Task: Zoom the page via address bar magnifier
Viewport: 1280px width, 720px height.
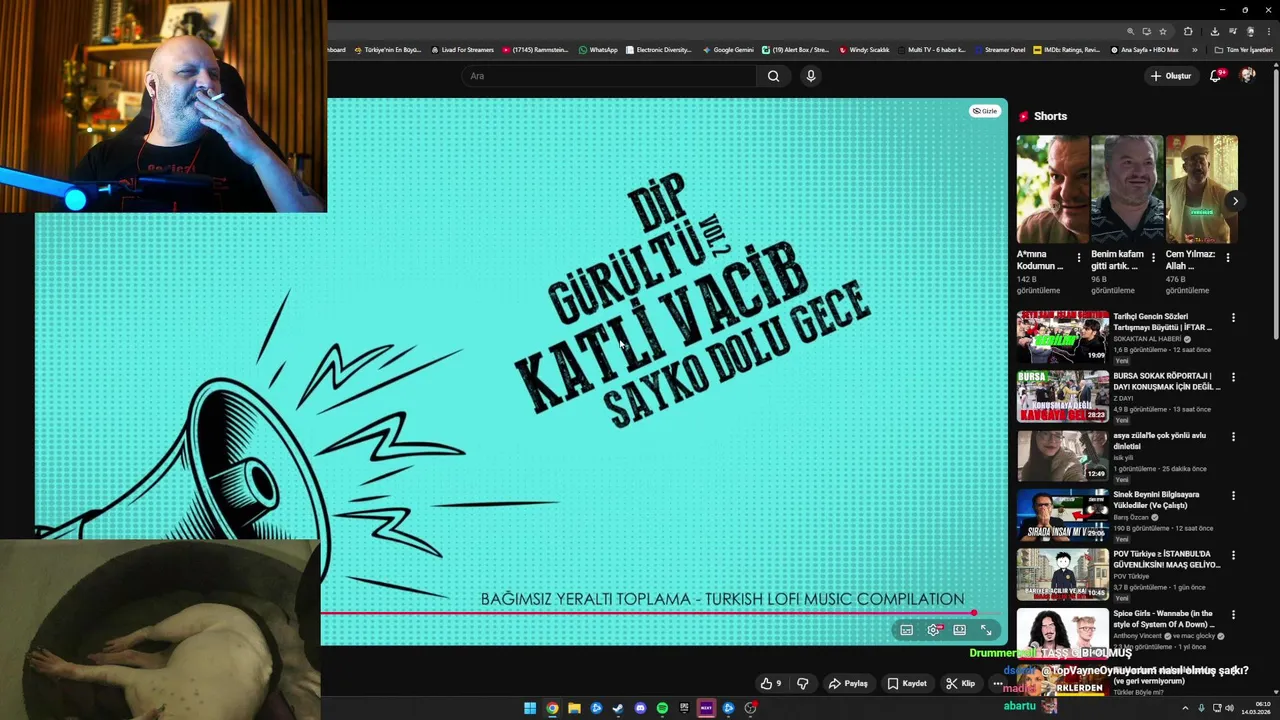Action: (x=1130, y=32)
